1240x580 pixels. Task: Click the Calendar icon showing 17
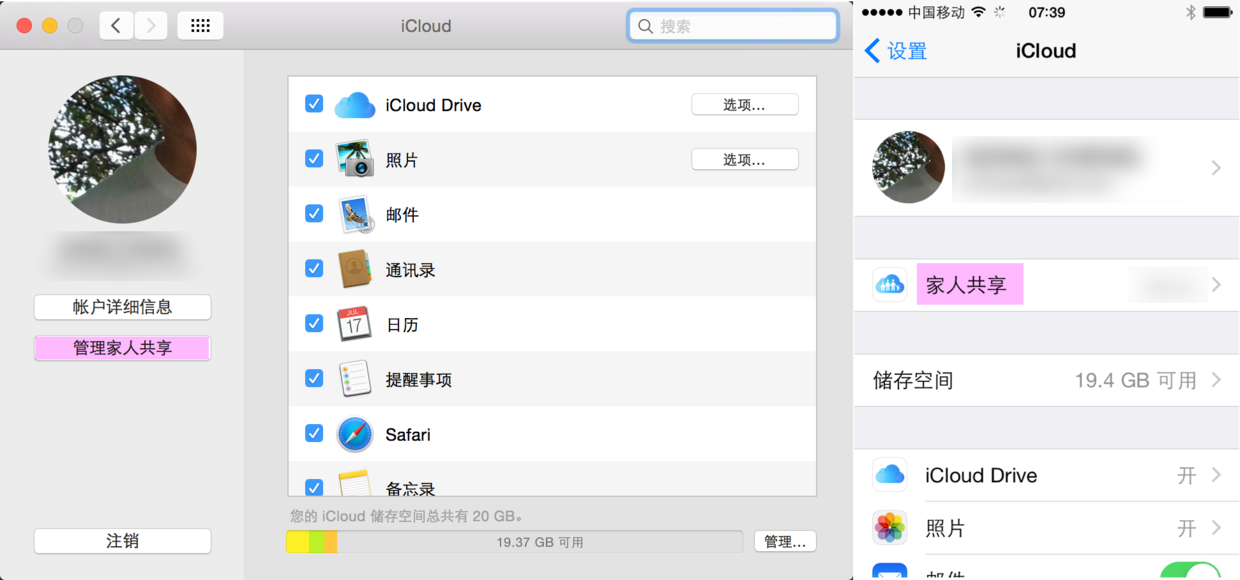point(354,324)
